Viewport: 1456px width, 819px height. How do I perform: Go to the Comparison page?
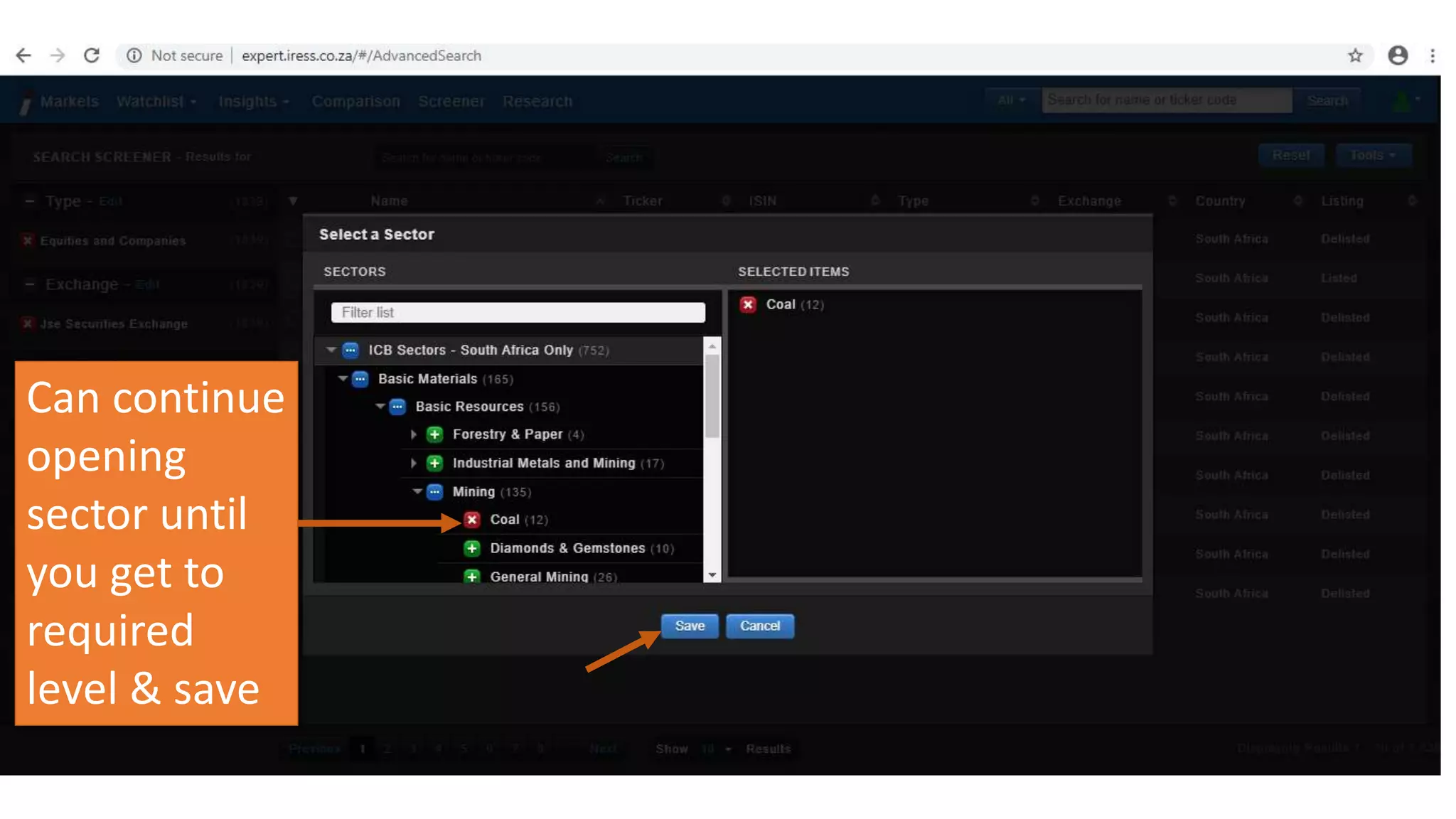coord(355,101)
